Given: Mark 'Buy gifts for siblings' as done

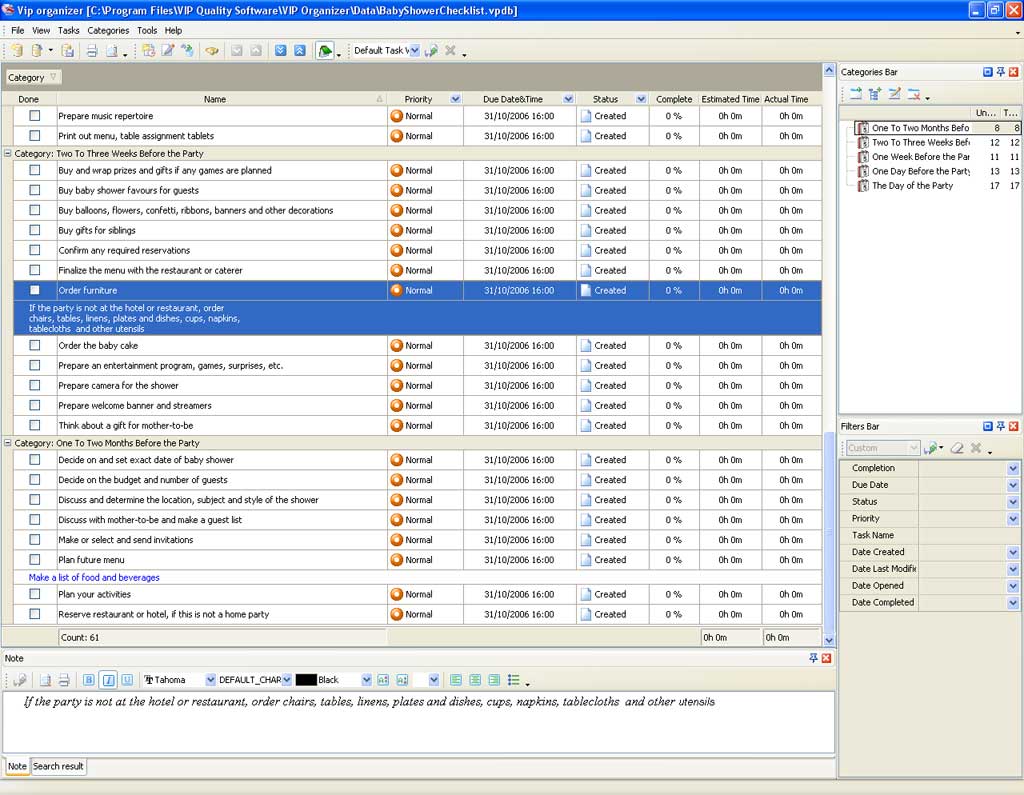Looking at the screenshot, I should [35, 230].
